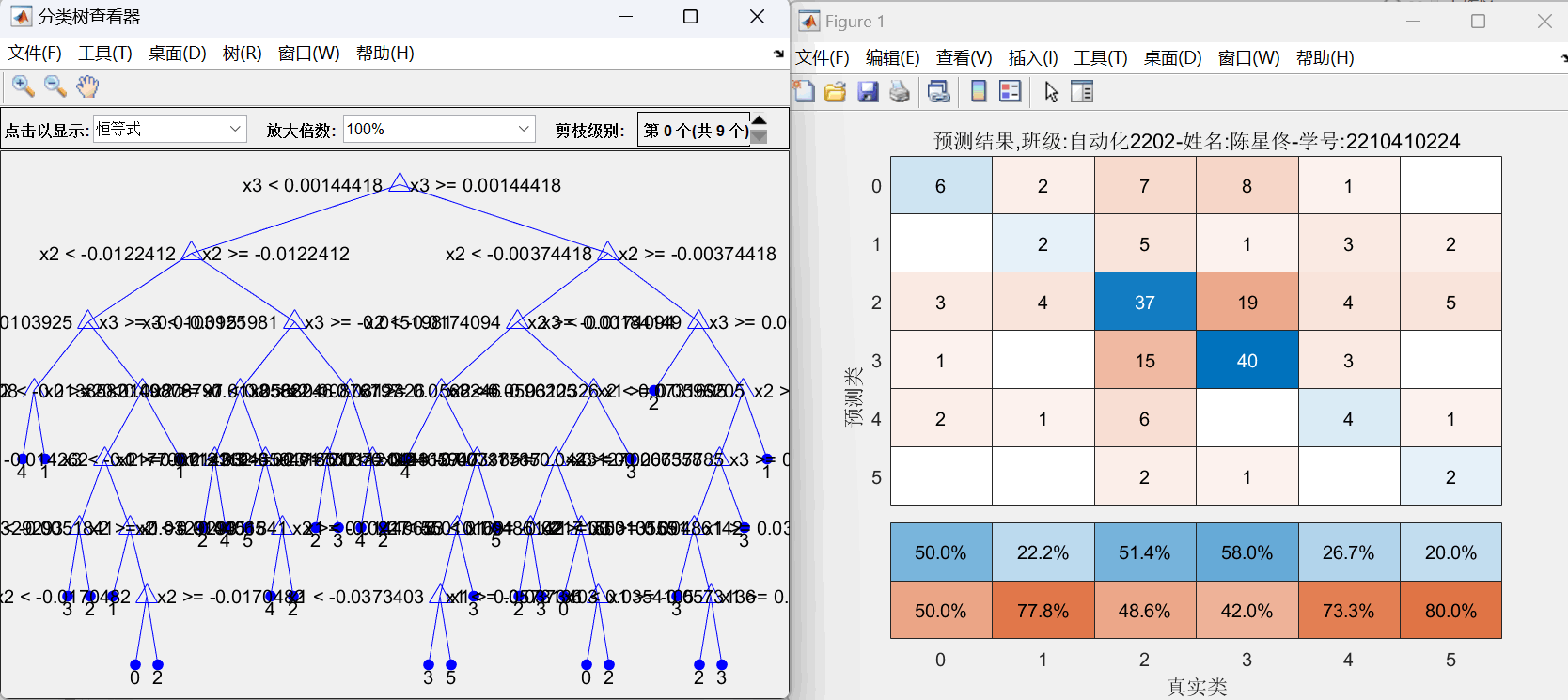Viewport: 1568px width, 700px height.
Task: Click the MATLAB logo in tree viewer title bar
Action: [21, 16]
